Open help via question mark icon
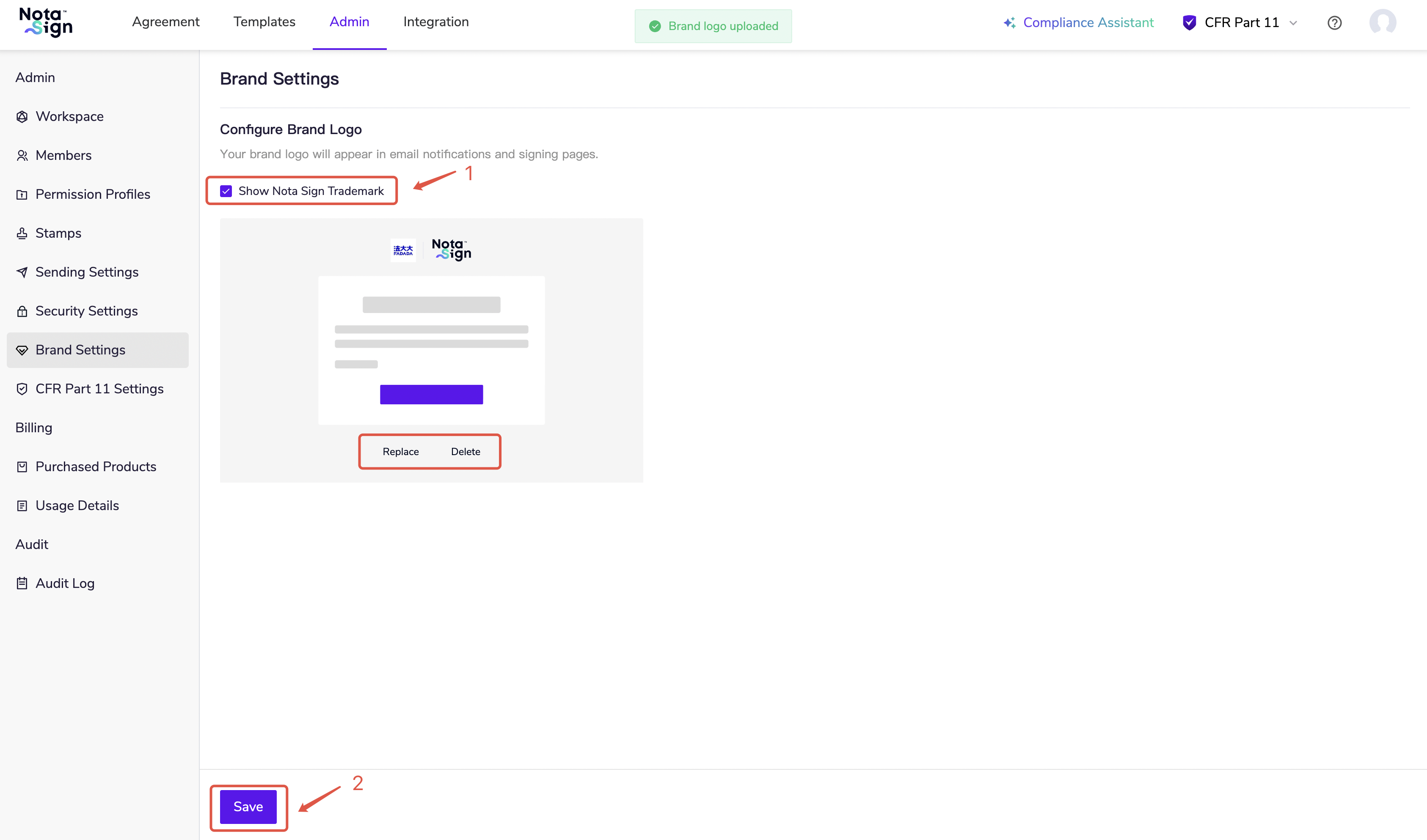 [x=1334, y=23]
